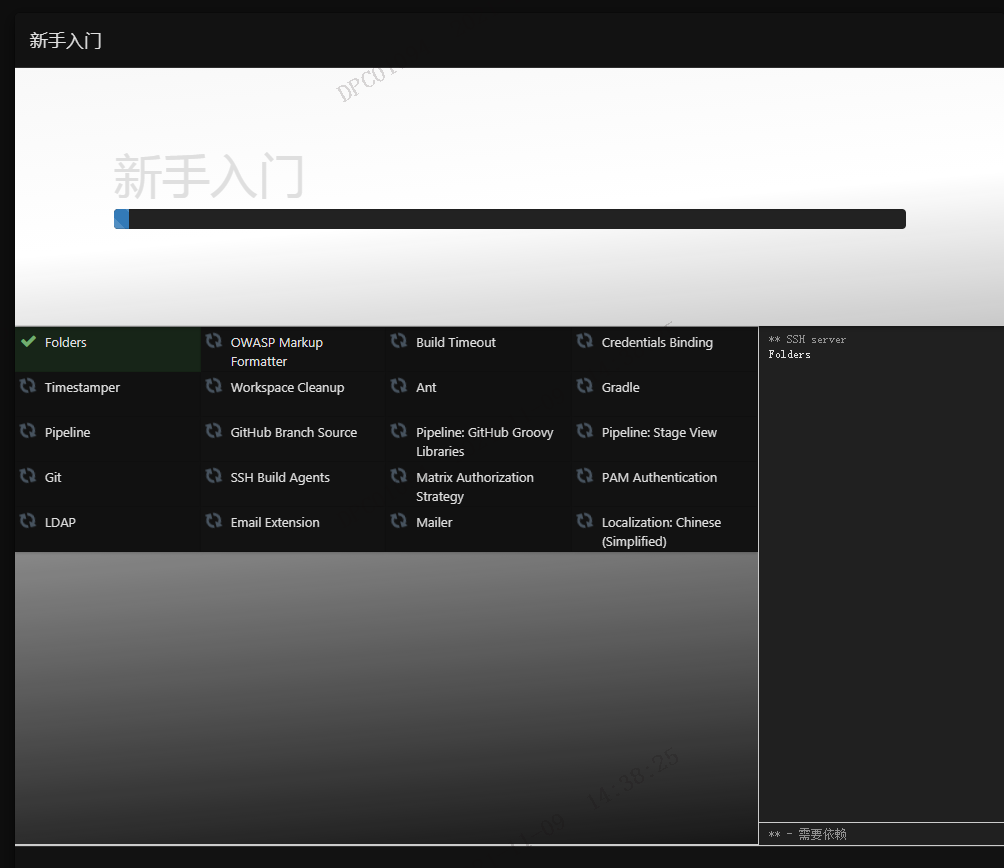This screenshot has width=1004, height=868.
Task: Click the pending icon beside Build Timeout
Action: pos(399,341)
